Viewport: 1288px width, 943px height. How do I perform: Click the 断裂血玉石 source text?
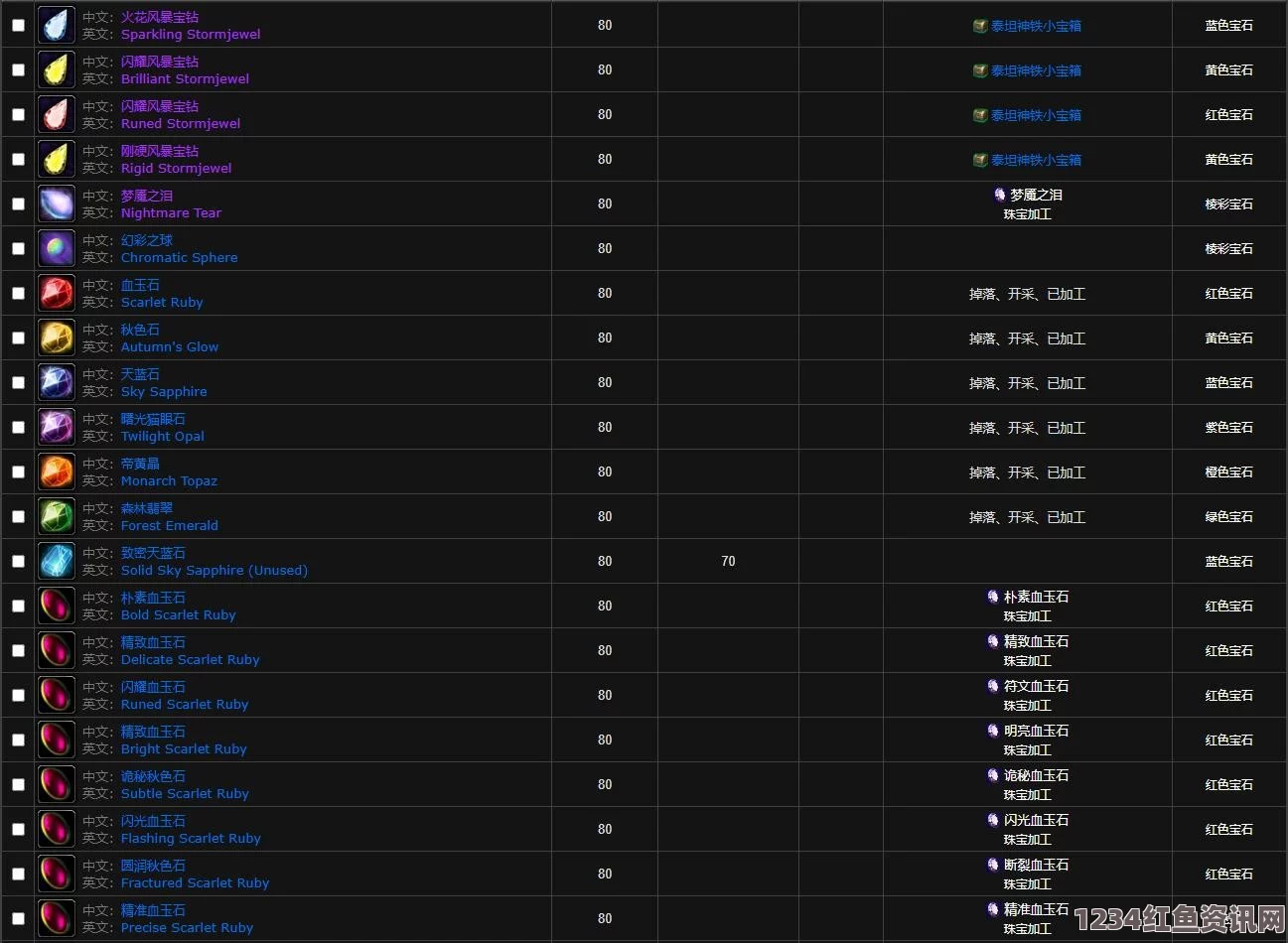point(1036,865)
